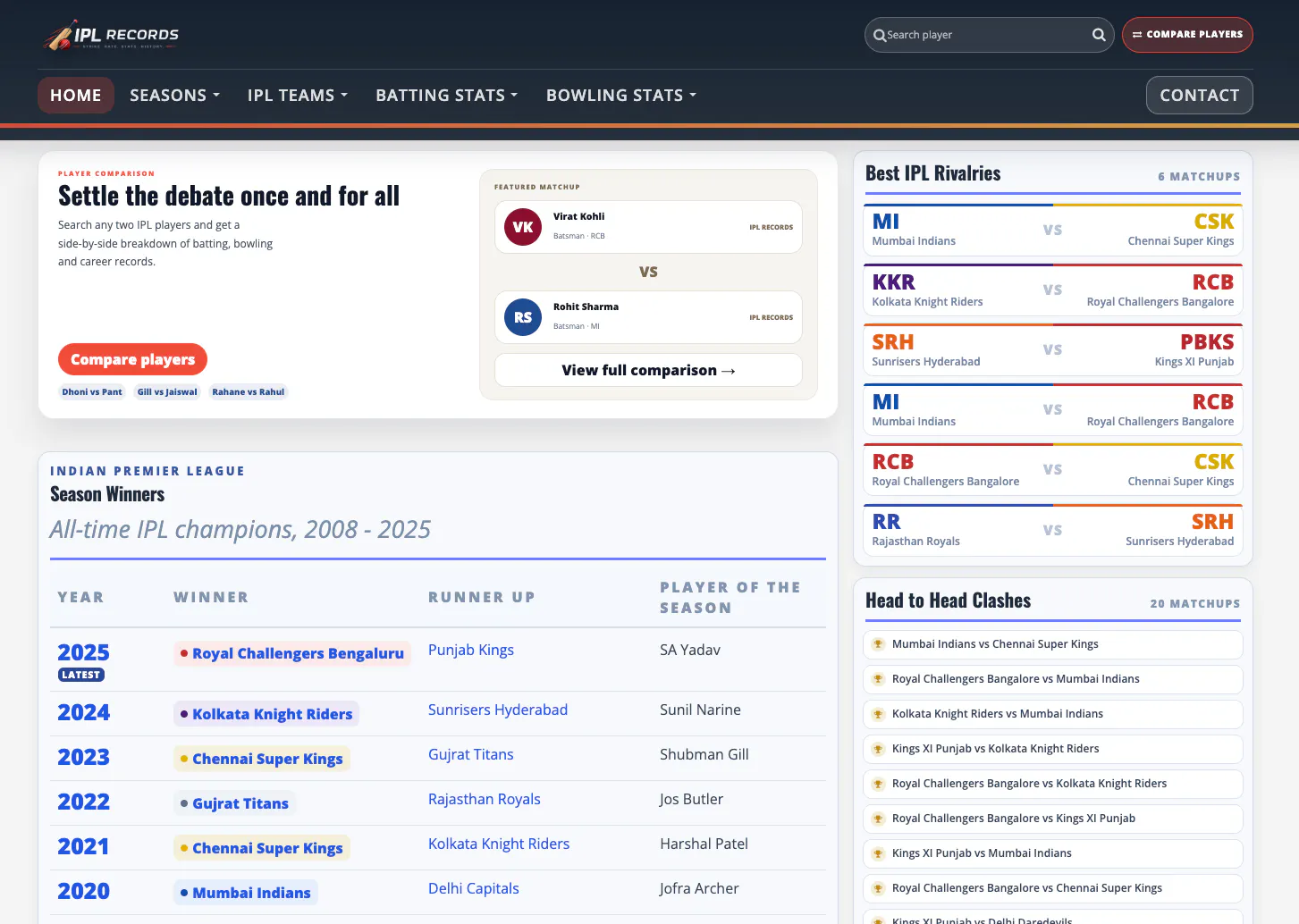Open the RR vs SRH rivalry card
This screenshot has width=1299, height=924.
click(1053, 529)
